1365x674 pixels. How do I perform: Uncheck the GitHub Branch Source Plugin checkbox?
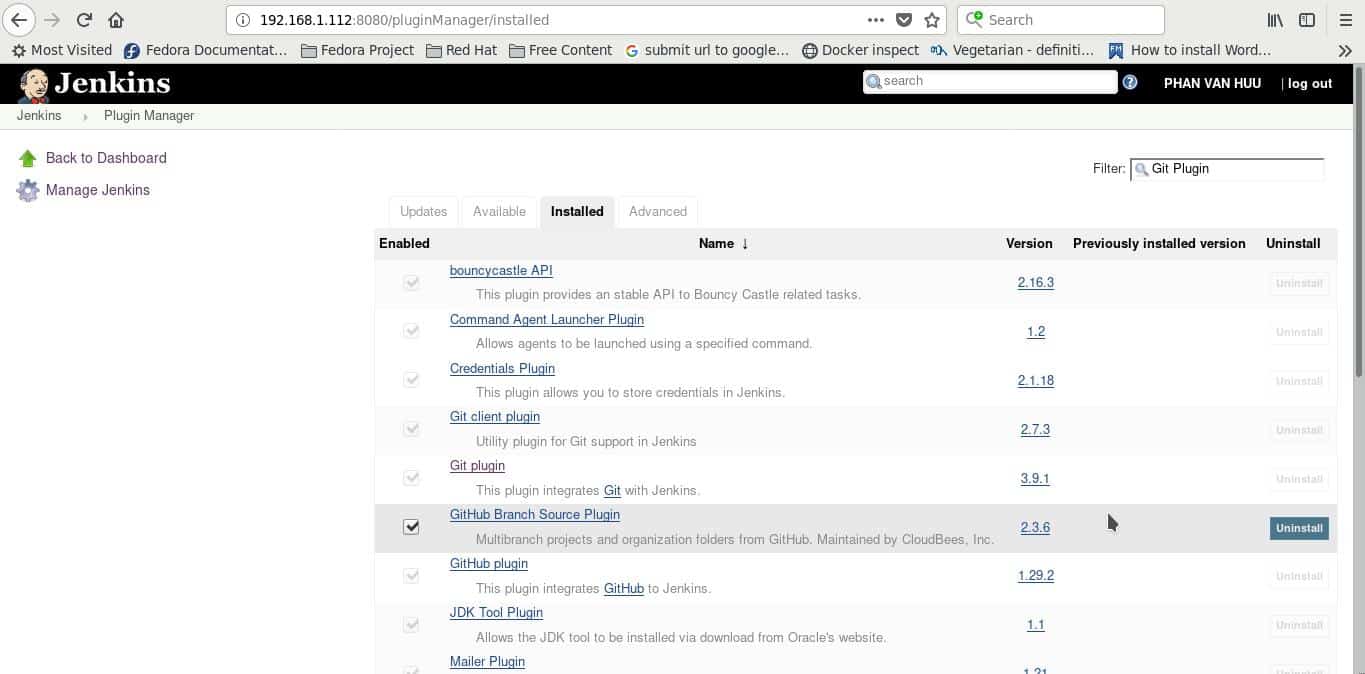click(x=411, y=527)
